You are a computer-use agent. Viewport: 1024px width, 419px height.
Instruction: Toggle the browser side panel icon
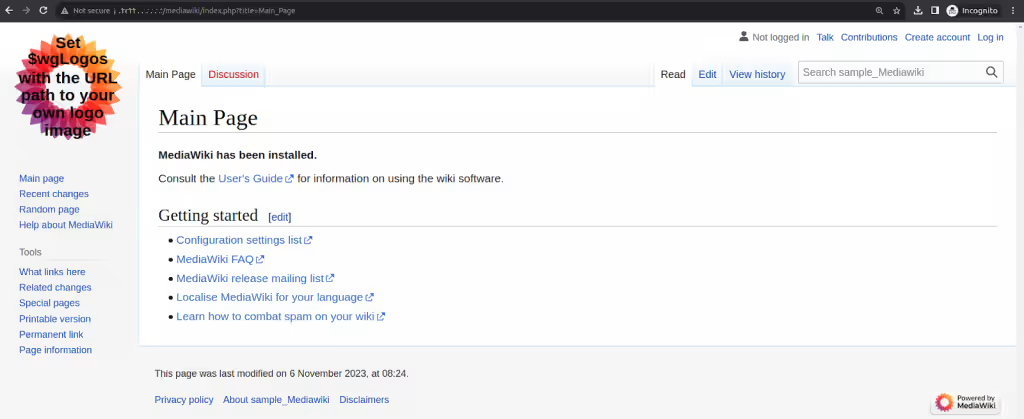pyautogui.click(x=935, y=10)
